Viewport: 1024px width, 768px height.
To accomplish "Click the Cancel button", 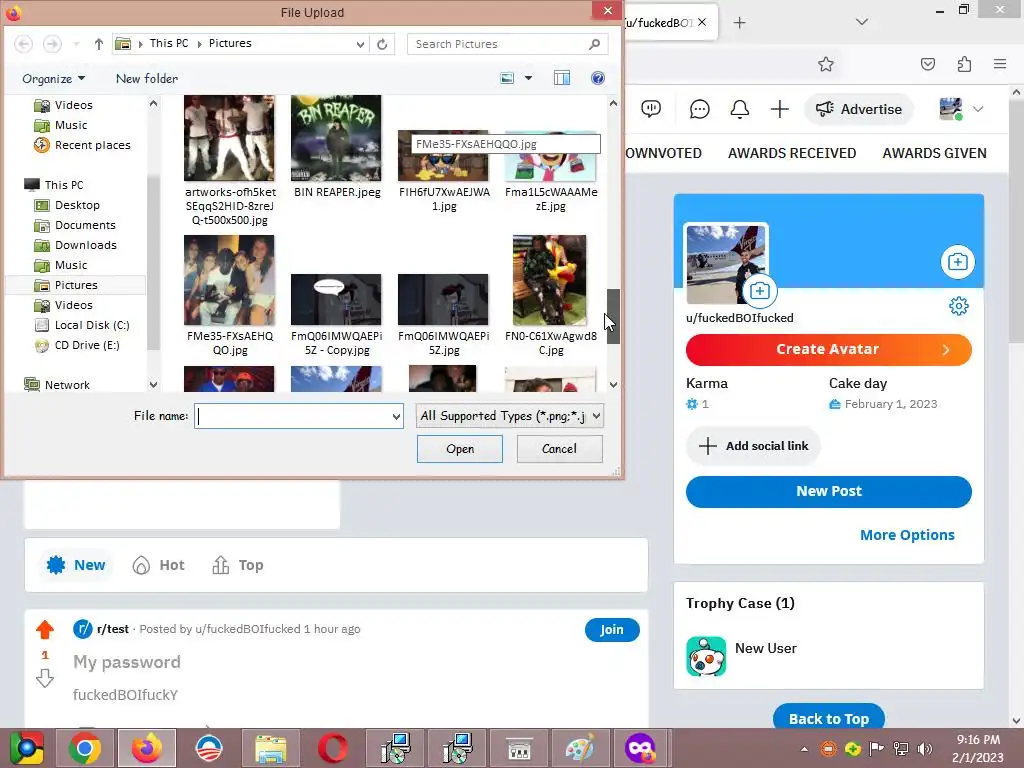I will 559,449.
